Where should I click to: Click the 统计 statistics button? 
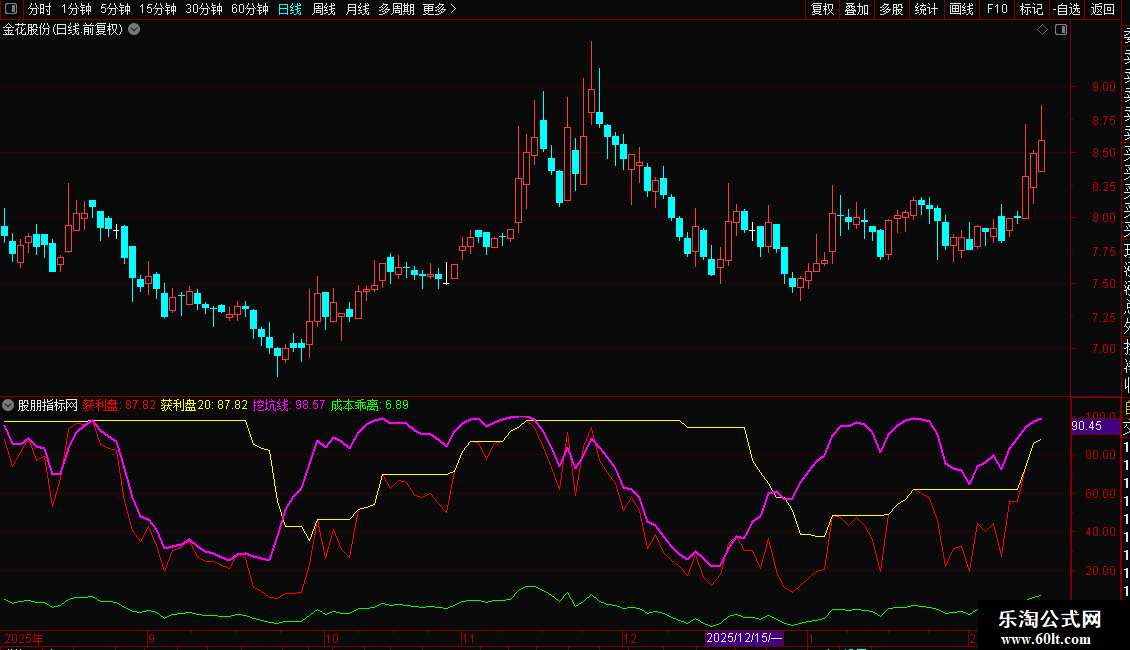click(x=926, y=9)
